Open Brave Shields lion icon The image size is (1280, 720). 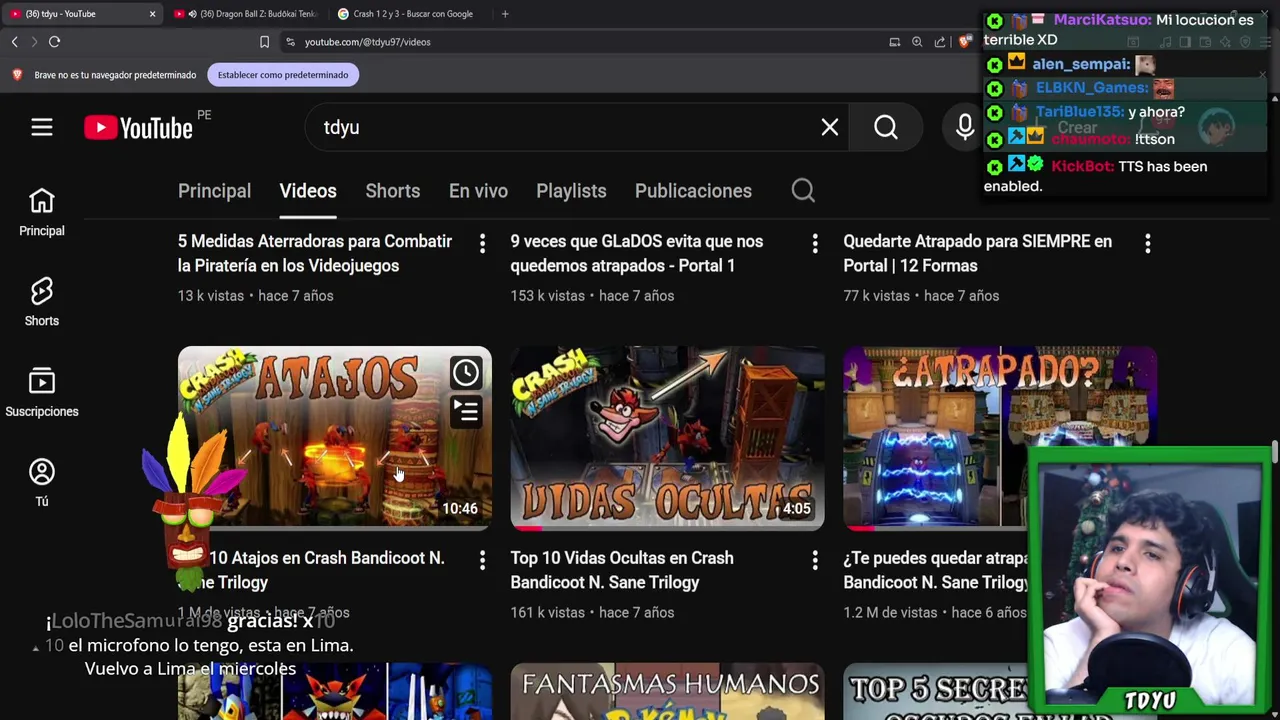pos(964,42)
